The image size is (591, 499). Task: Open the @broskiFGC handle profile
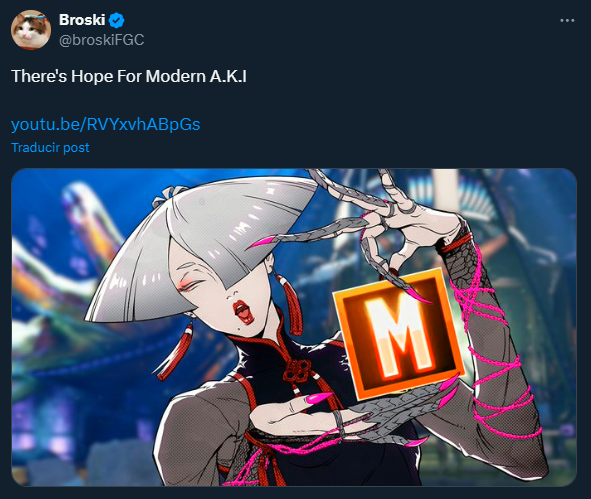coord(101,40)
